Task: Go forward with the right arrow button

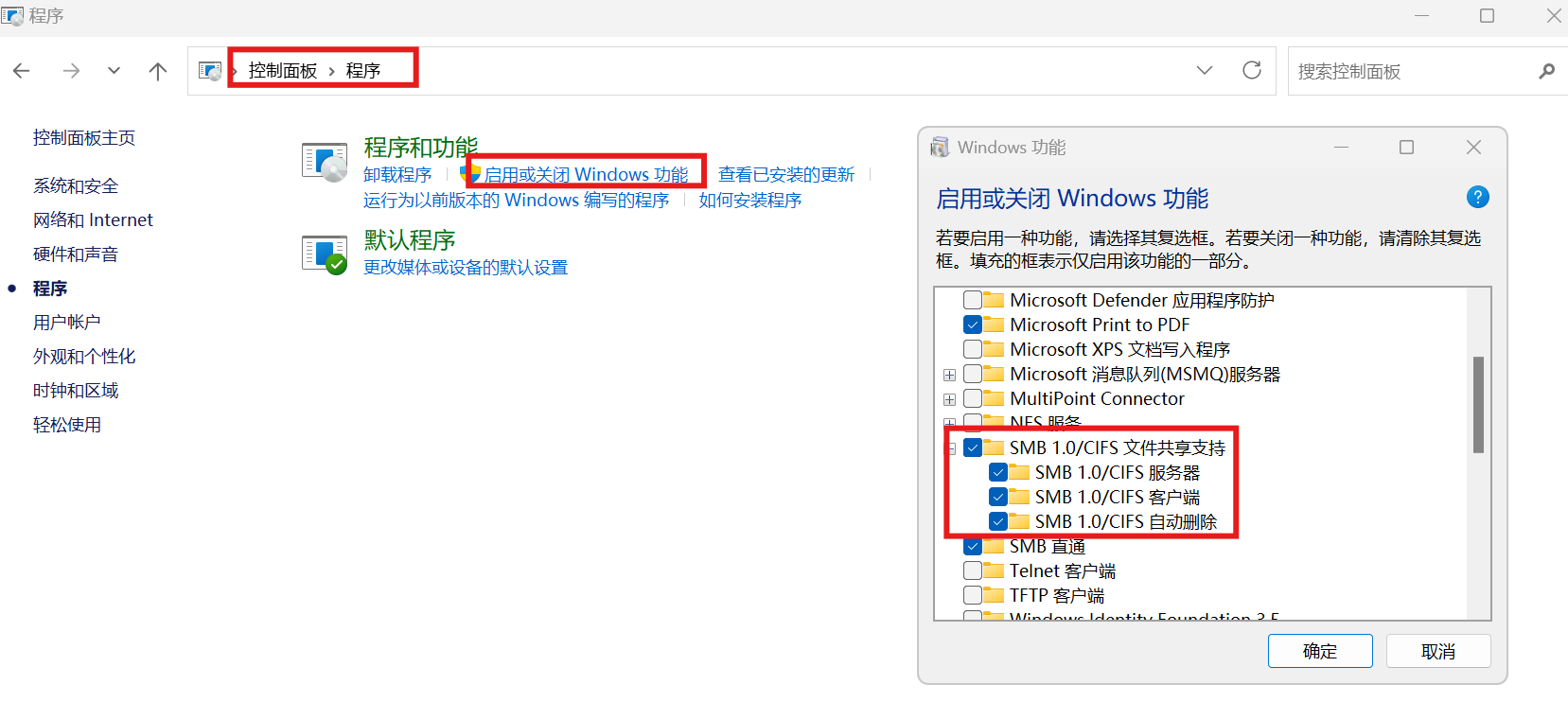Action: (71, 71)
